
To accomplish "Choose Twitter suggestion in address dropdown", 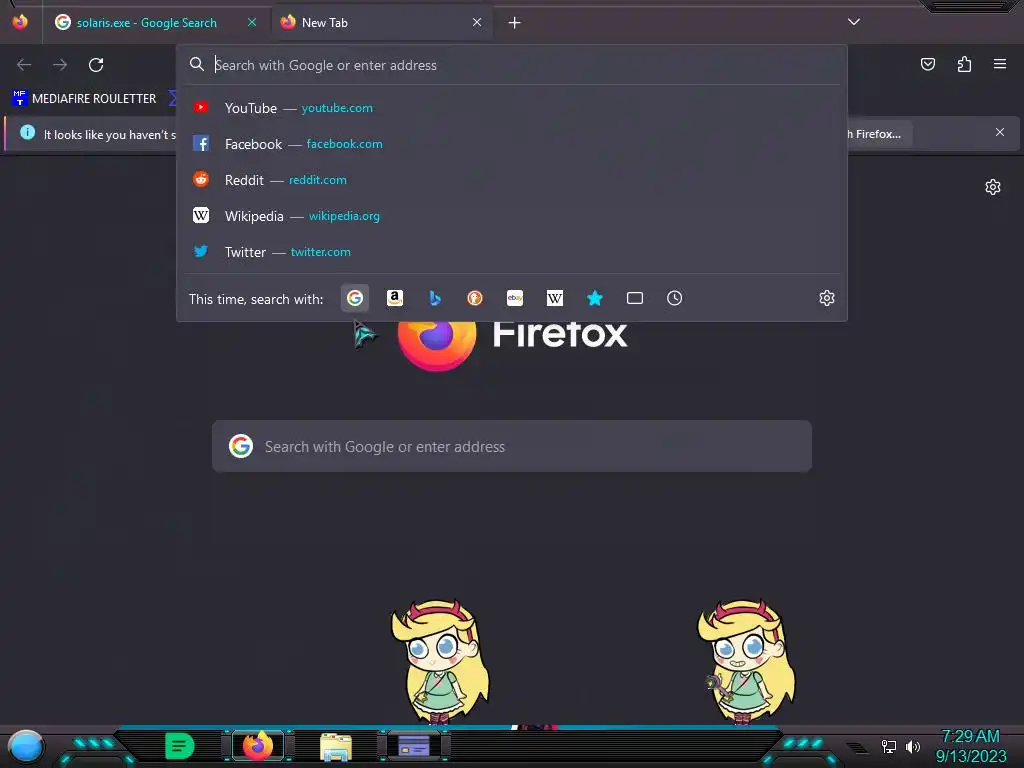I will point(512,251).
